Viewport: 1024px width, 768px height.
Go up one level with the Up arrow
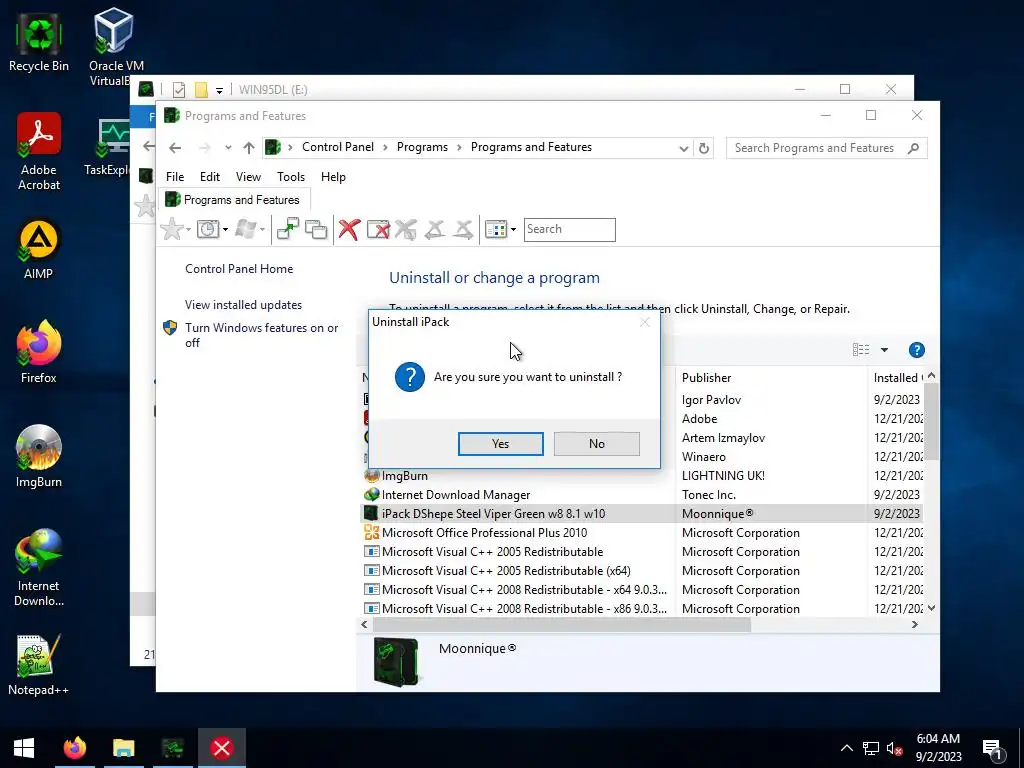coord(249,148)
